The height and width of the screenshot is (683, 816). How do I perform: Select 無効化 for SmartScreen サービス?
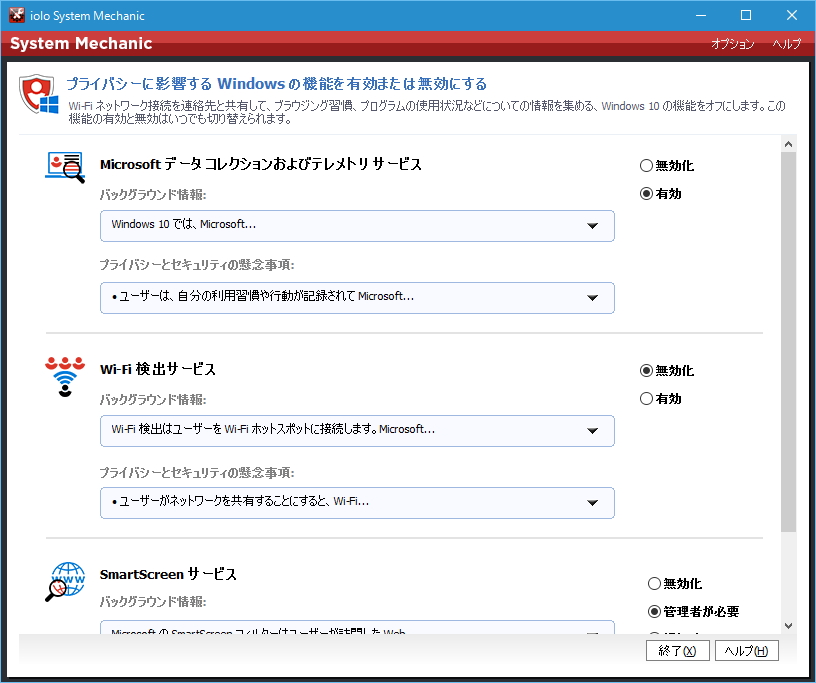pos(675,584)
